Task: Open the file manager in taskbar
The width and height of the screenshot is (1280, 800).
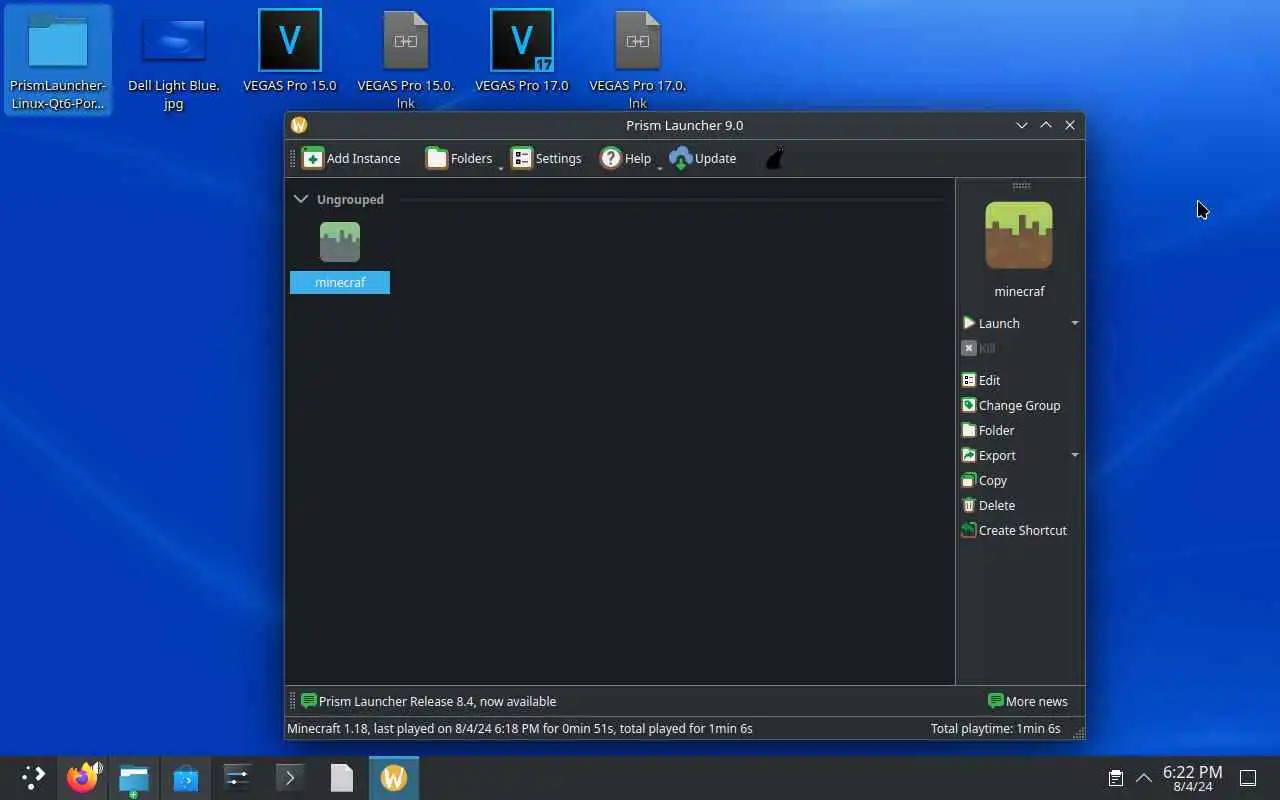Action: click(x=134, y=778)
